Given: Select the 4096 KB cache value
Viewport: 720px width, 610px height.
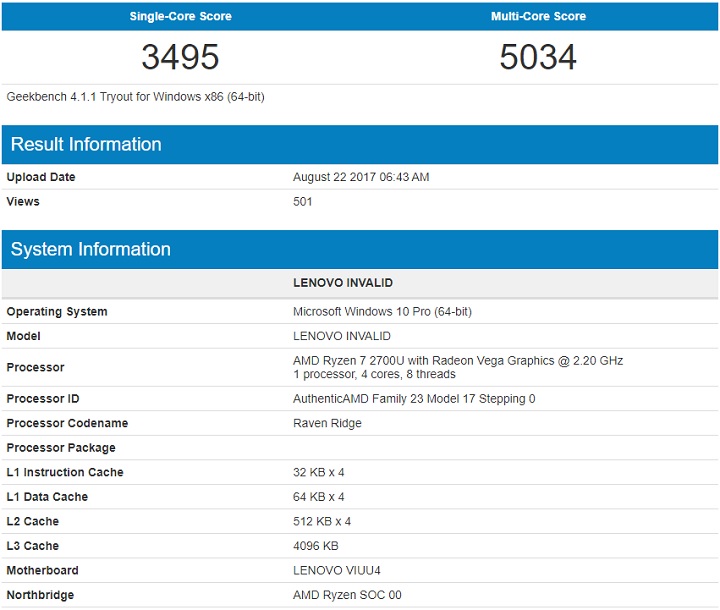Looking at the screenshot, I should [x=316, y=546].
